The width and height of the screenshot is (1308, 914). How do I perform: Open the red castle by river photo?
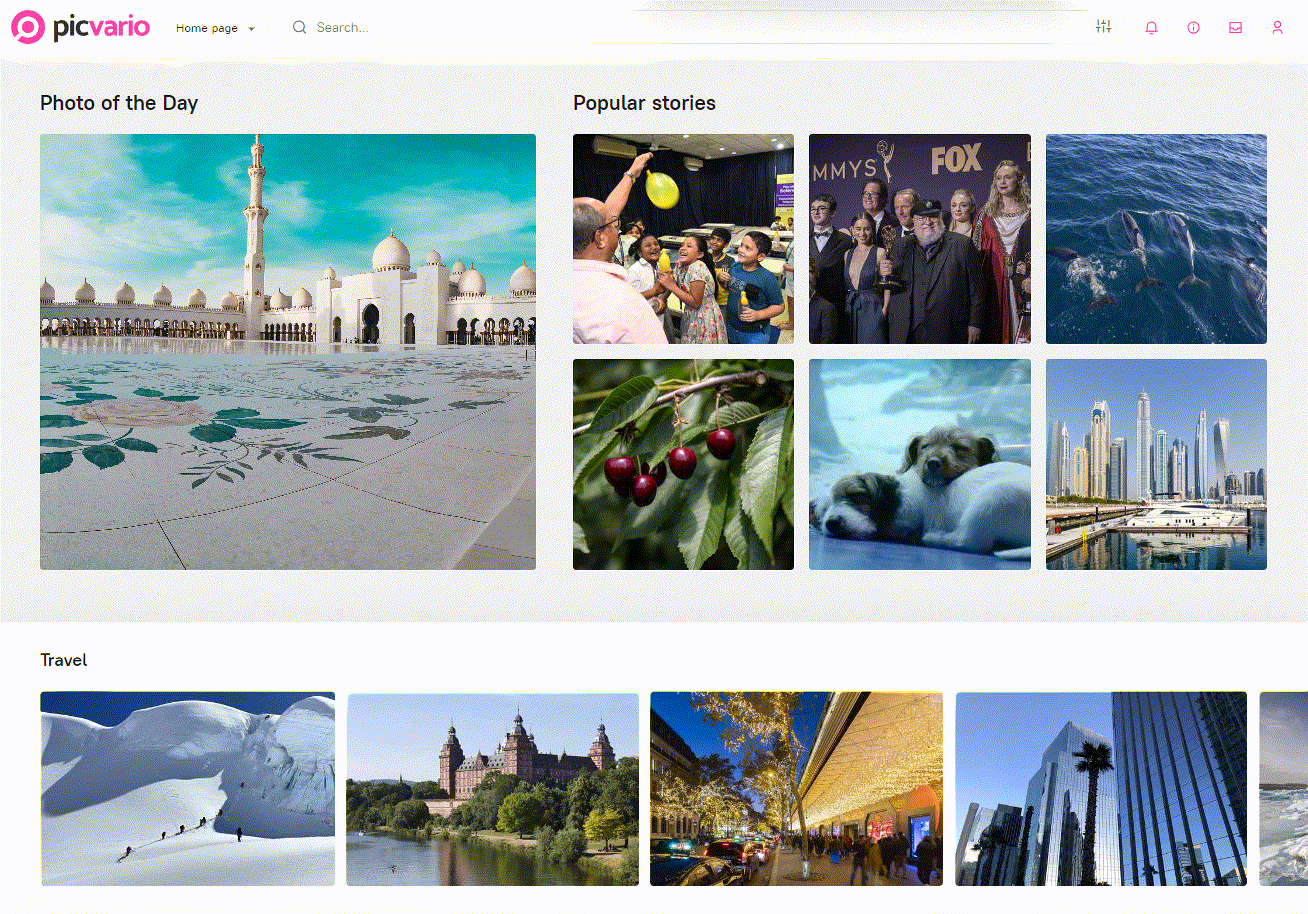coord(493,789)
